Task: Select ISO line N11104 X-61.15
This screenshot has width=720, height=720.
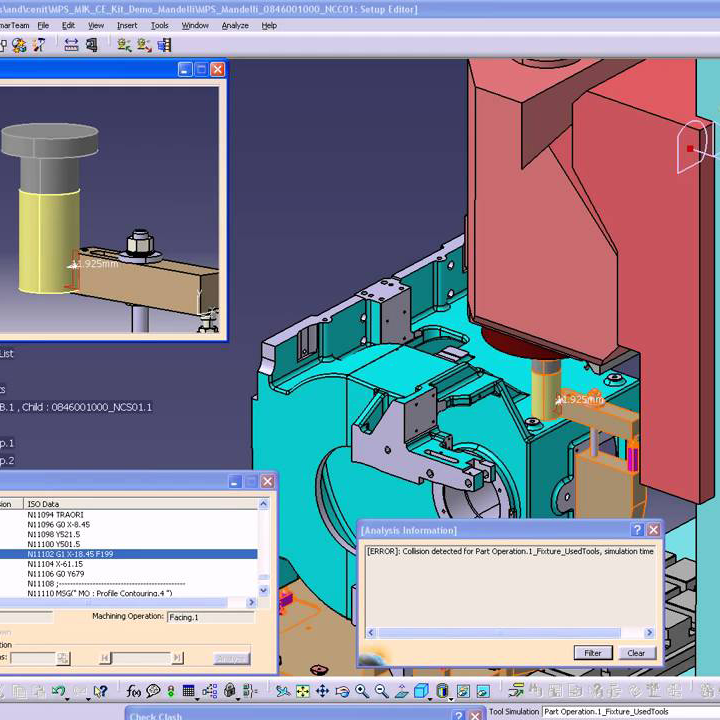Action: (x=60, y=564)
